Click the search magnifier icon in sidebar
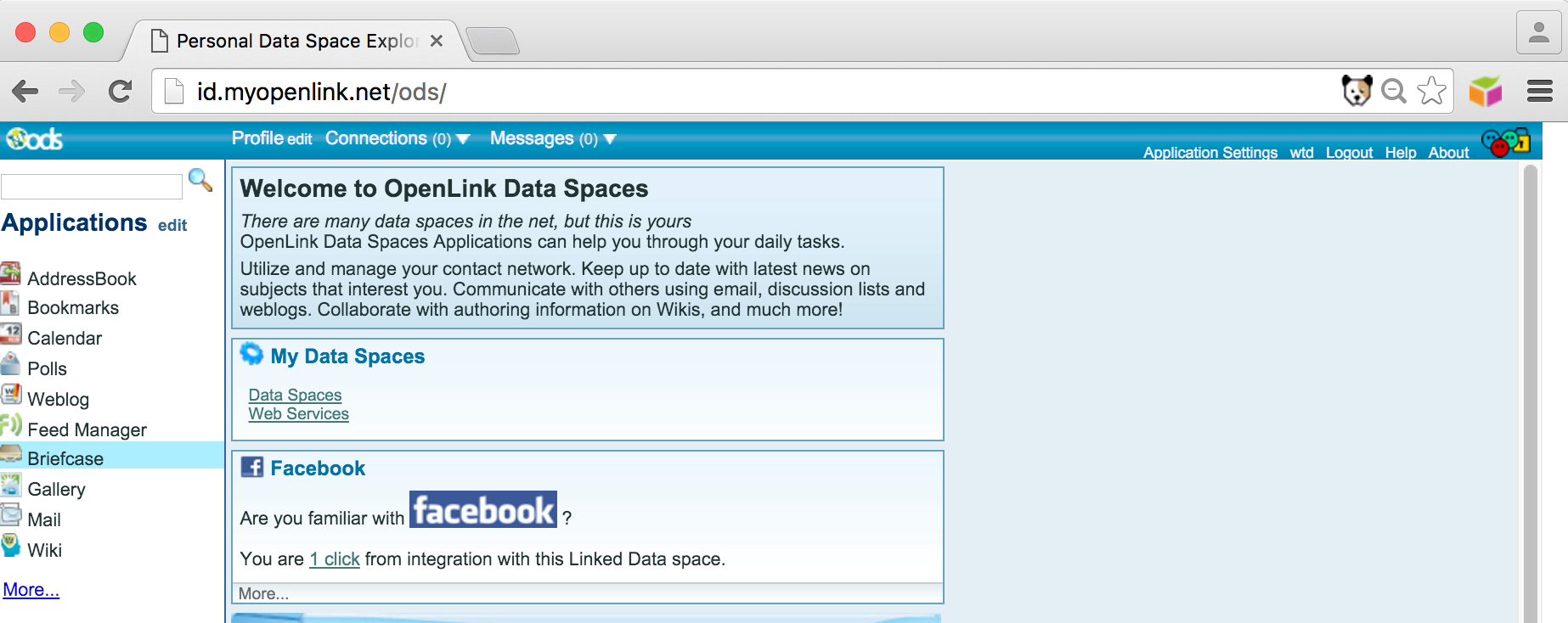1568x623 pixels. [200, 180]
